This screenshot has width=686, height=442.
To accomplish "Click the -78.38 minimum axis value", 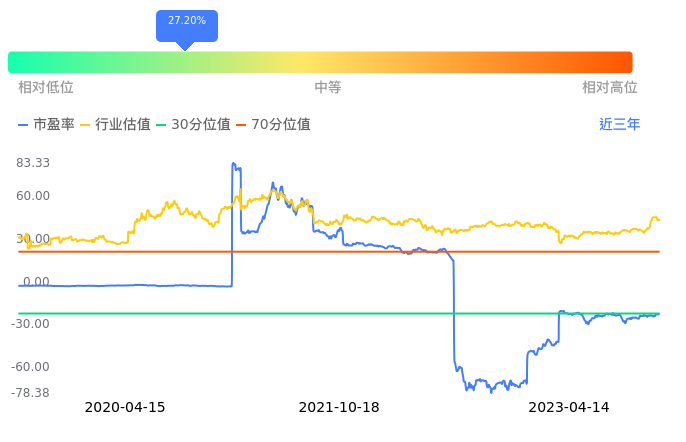I will pyautogui.click(x=31, y=392).
